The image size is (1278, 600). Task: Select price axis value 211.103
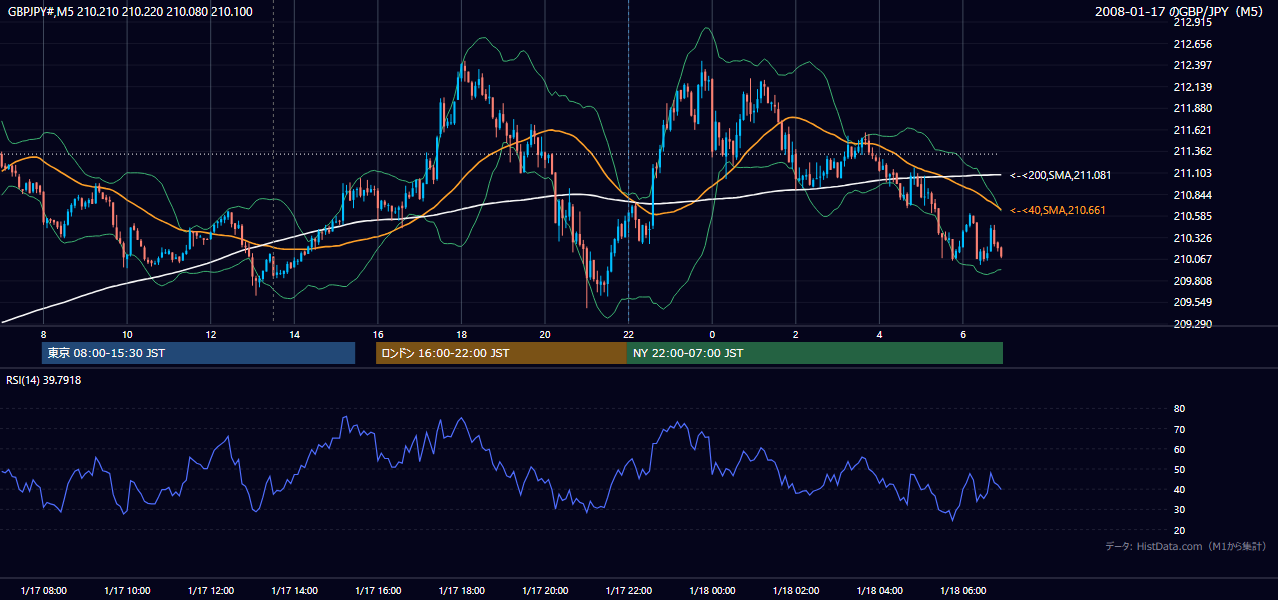pyautogui.click(x=1193, y=173)
